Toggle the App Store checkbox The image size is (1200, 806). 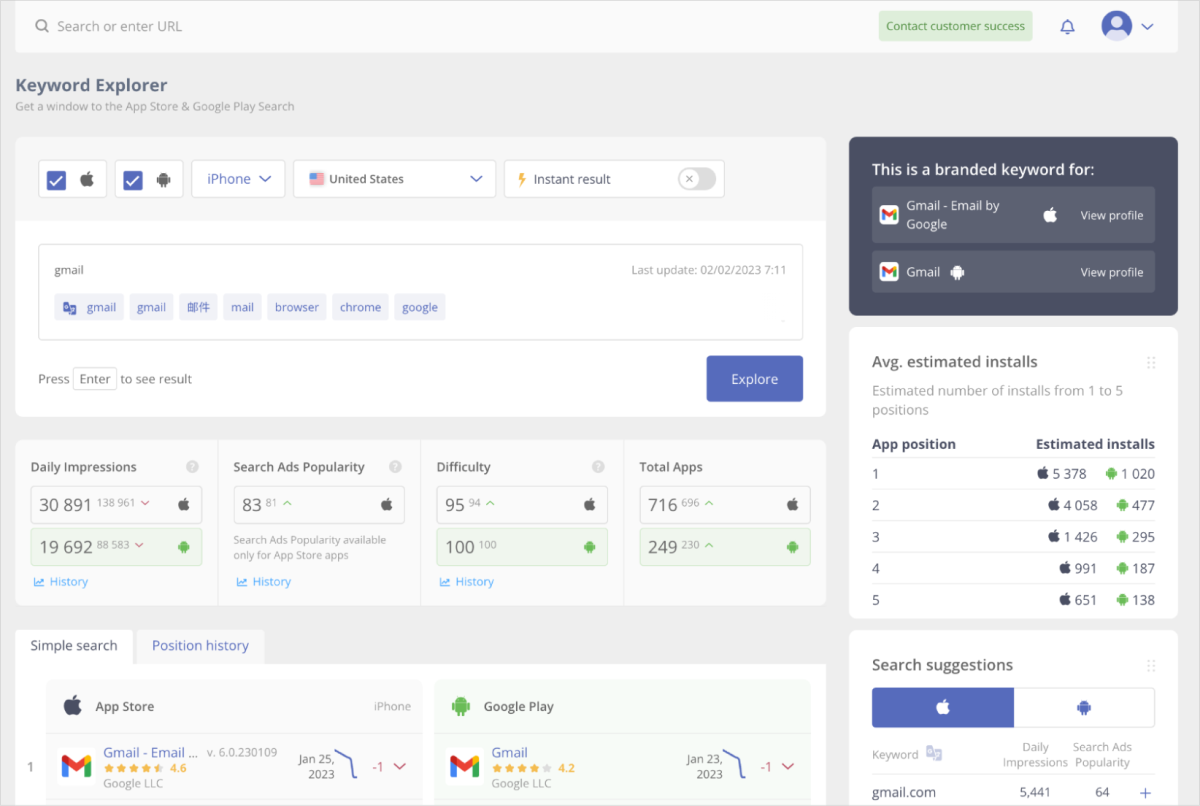pyautogui.click(x=57, y=180)
